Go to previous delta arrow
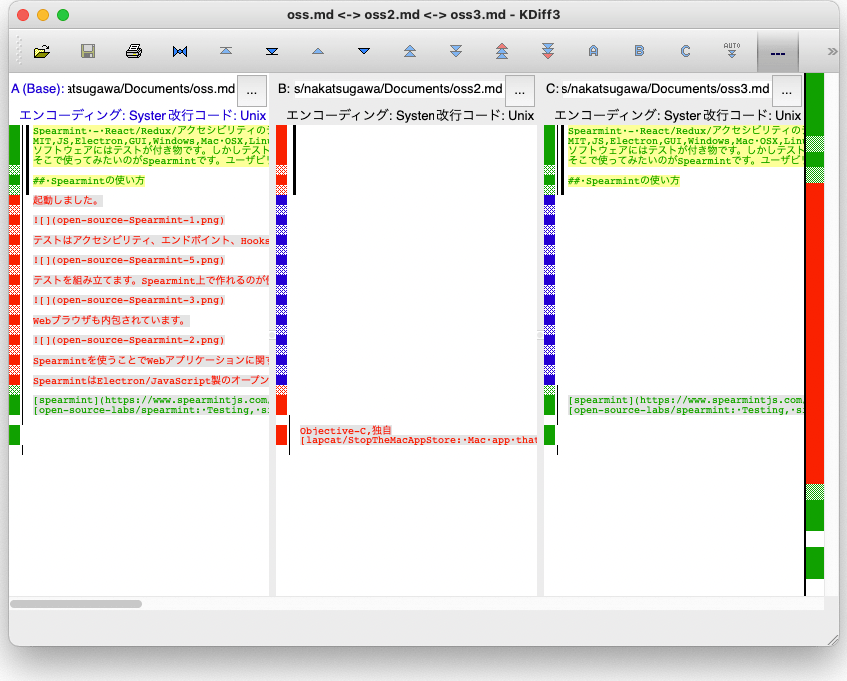847x681 pixels. [318, 51]
